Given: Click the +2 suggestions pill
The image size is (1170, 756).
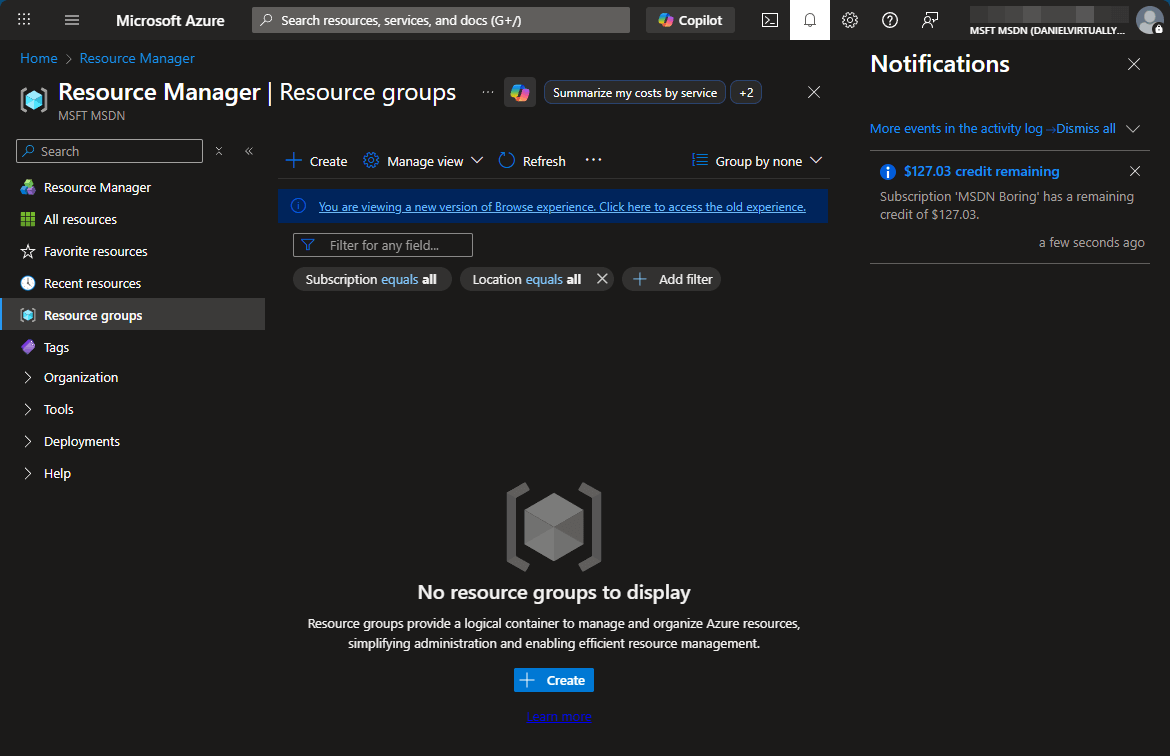Looking at the screenshot, I should click(x=746, y=93).
